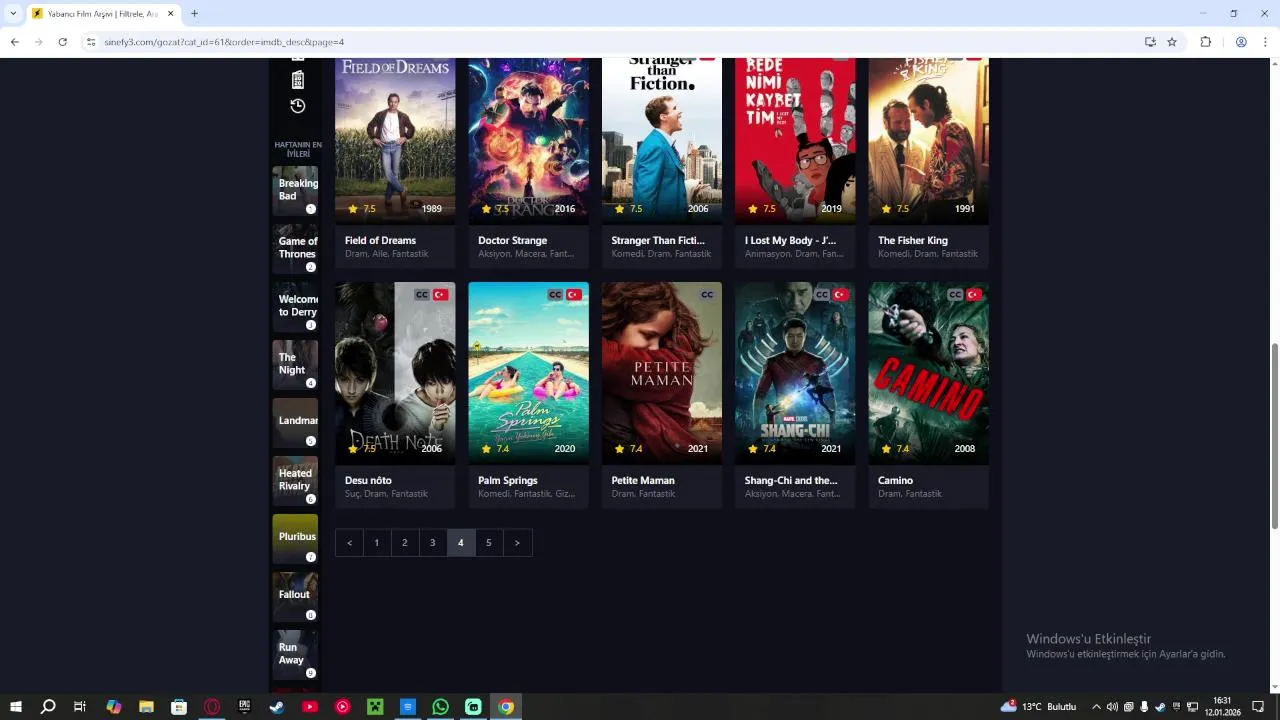
Task: Go to page 5 of results
Action: [x=489, y=543]
